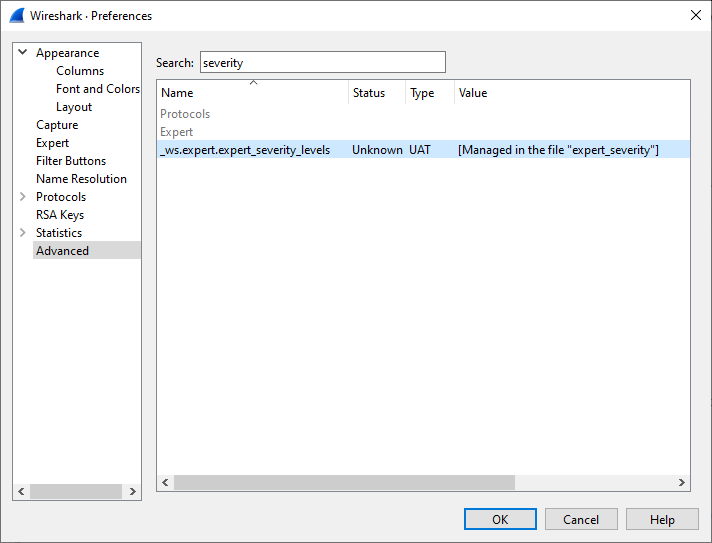Click the table horizontal scrollbar left arrow
Image resolution: width=712 pixels, height=543 pixels.
click(x=165, y=482)
